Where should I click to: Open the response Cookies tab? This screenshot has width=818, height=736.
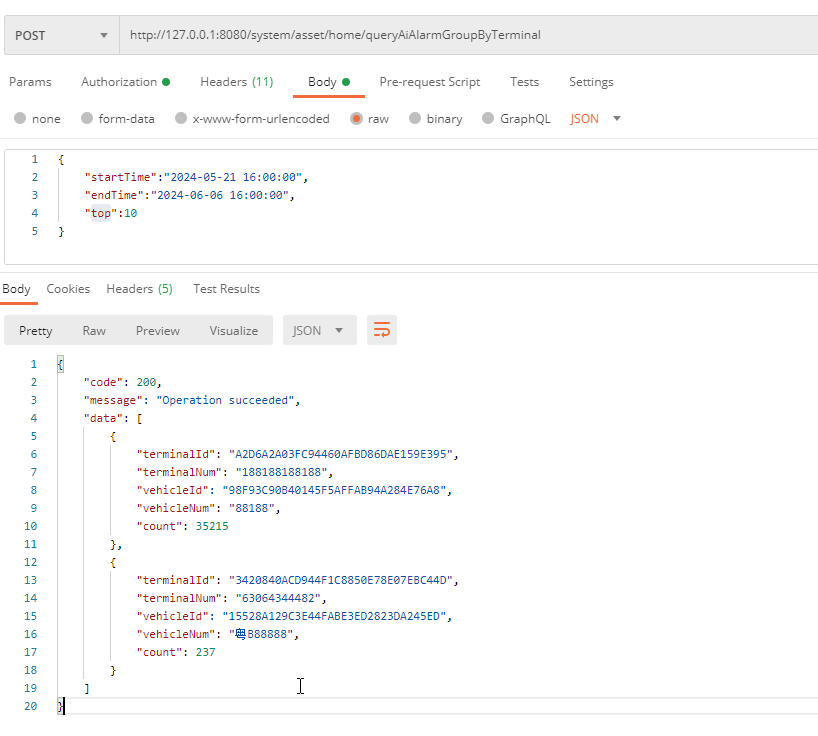pyautogui.click(x=68, y=289)
